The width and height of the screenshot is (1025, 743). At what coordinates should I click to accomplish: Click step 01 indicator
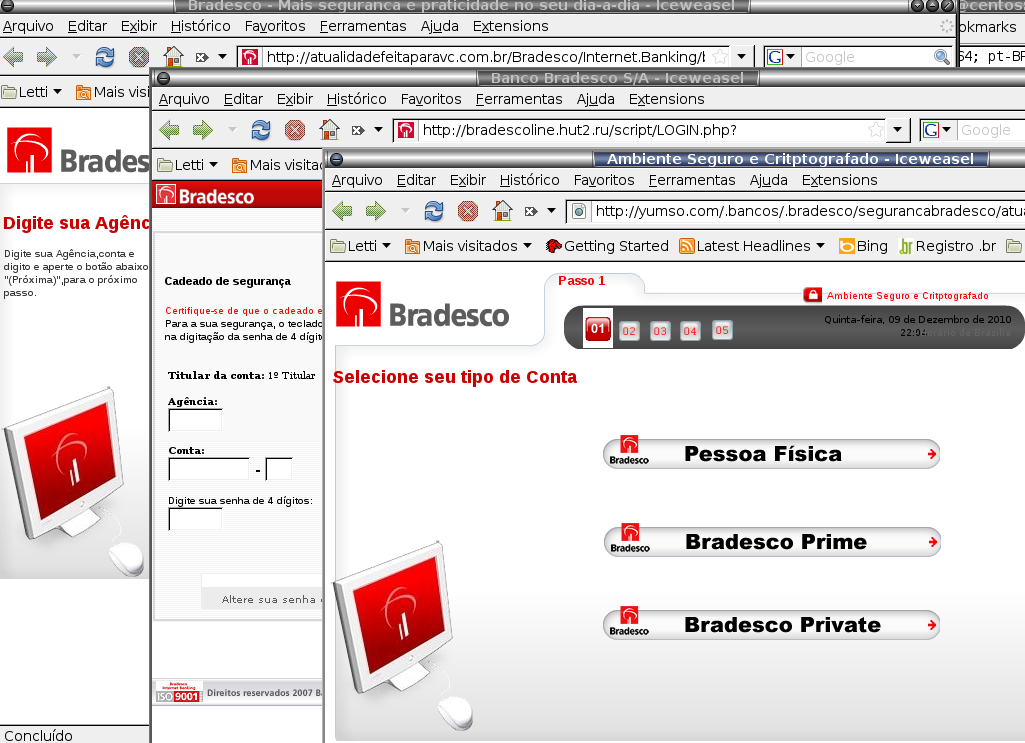[597, 329]
